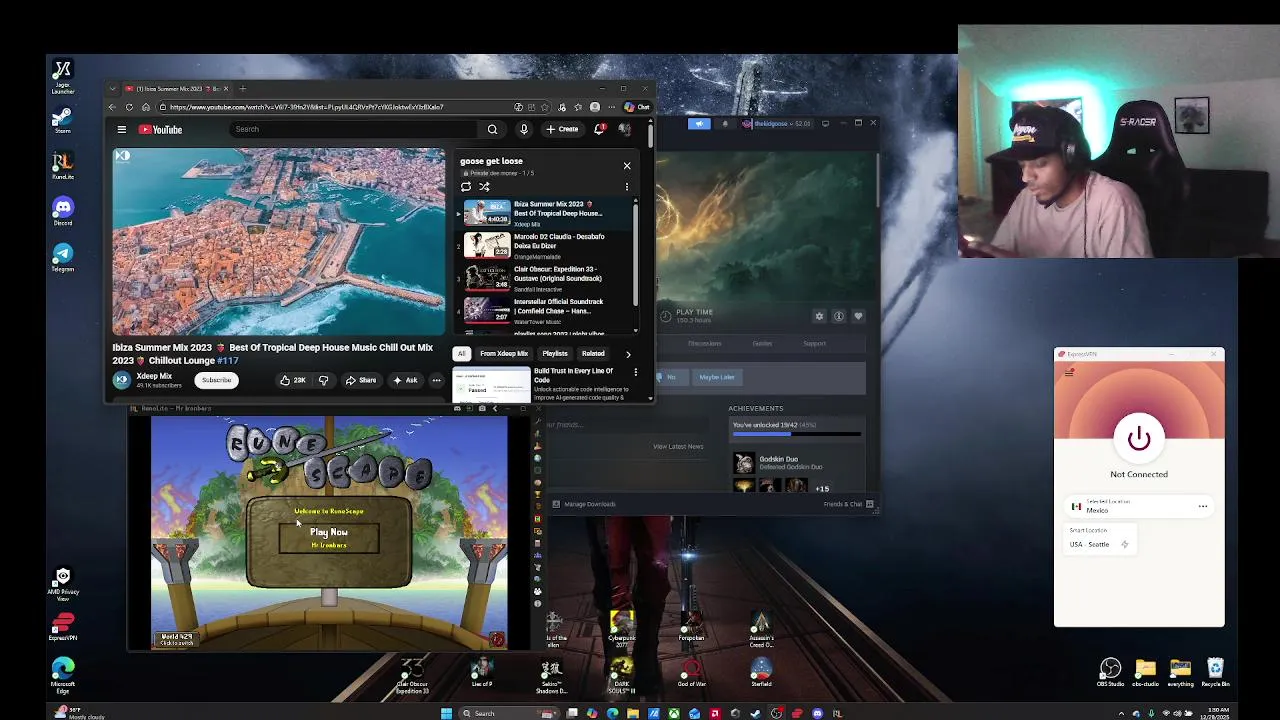Select the All filter chip
1280x720 pixels.
462,353
